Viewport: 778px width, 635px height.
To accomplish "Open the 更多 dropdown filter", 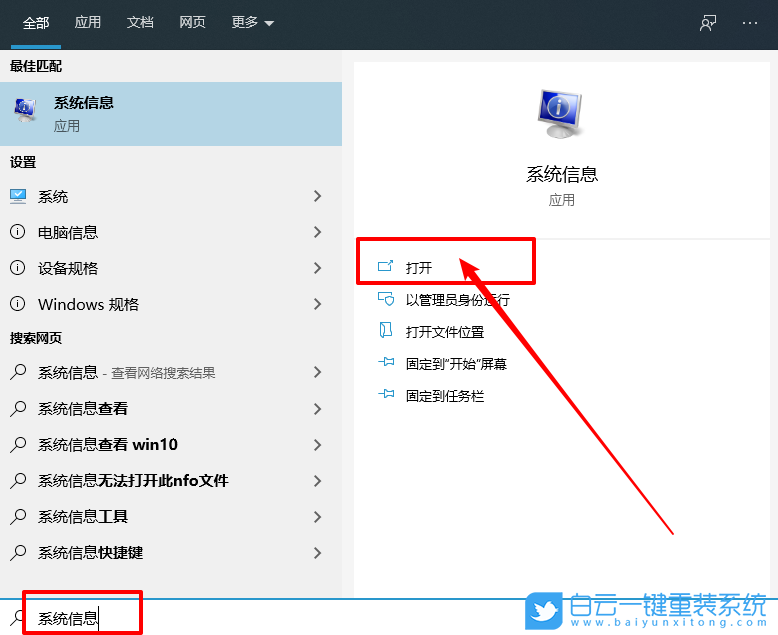I will [252, 23].
